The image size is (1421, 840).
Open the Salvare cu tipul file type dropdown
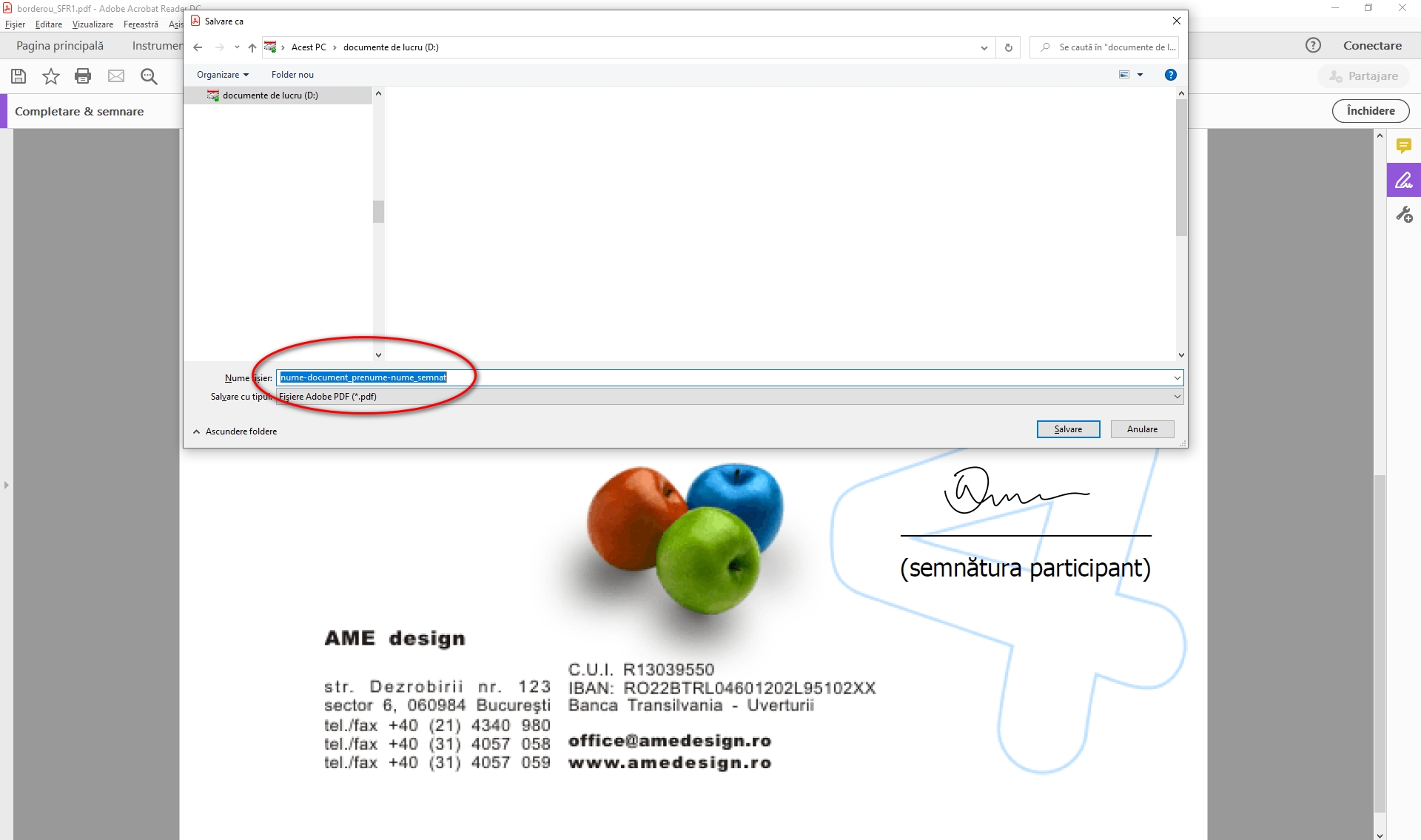tap(729, 397)
